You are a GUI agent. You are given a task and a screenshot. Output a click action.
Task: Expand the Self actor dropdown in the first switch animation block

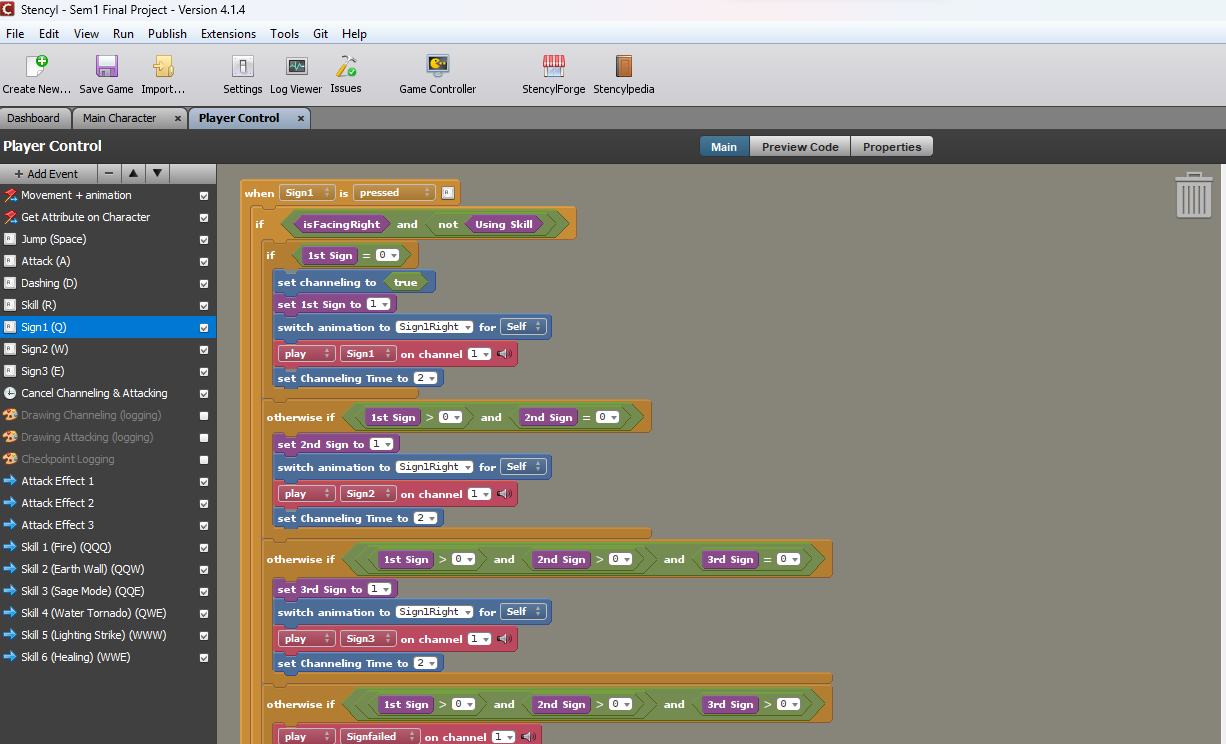[x=524, y=327]
